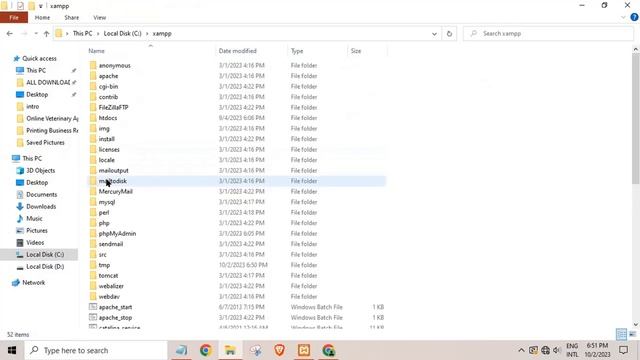Image resolution: width=640 pixels, height=360 pixels.
Task: Expand breadcrumb arrow after This PC
Action: (98, 34)
